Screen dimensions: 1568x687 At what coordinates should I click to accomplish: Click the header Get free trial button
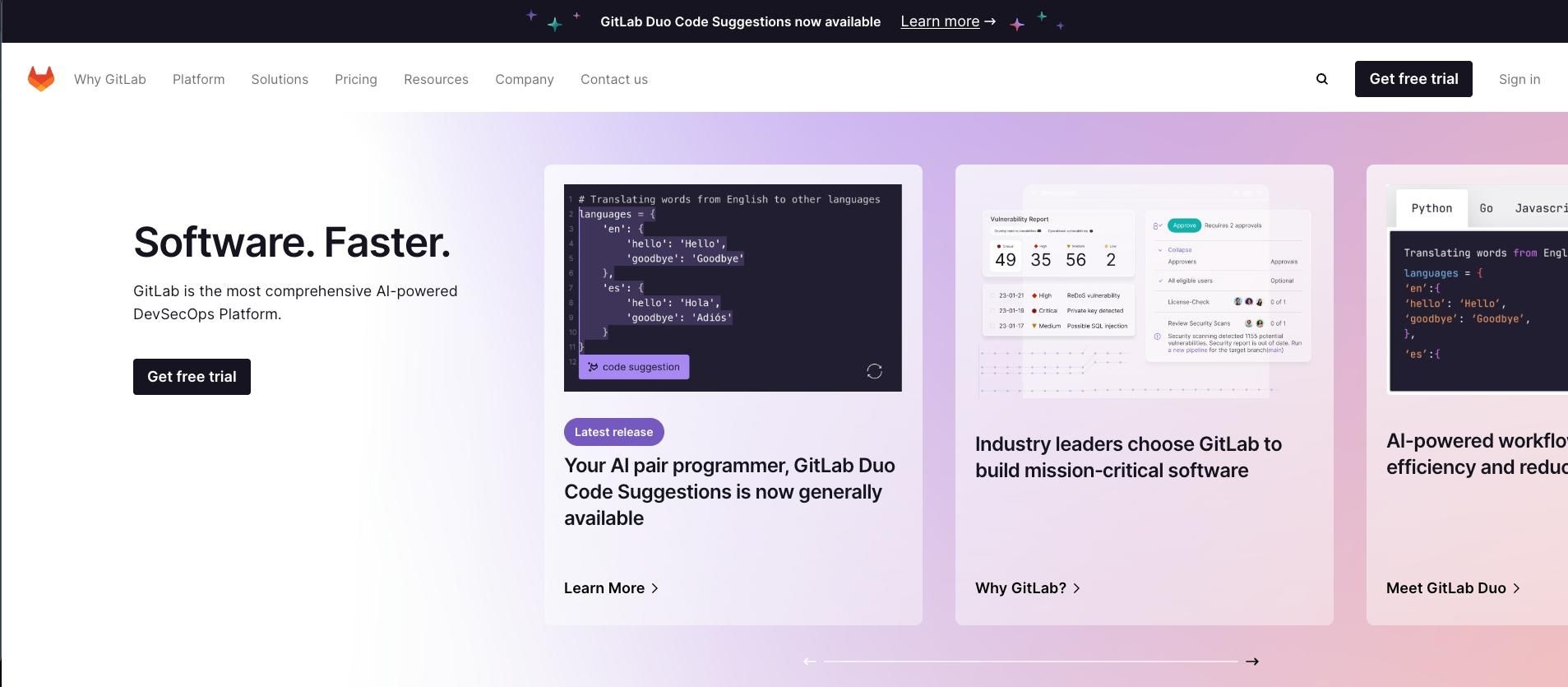(1413, 79)
